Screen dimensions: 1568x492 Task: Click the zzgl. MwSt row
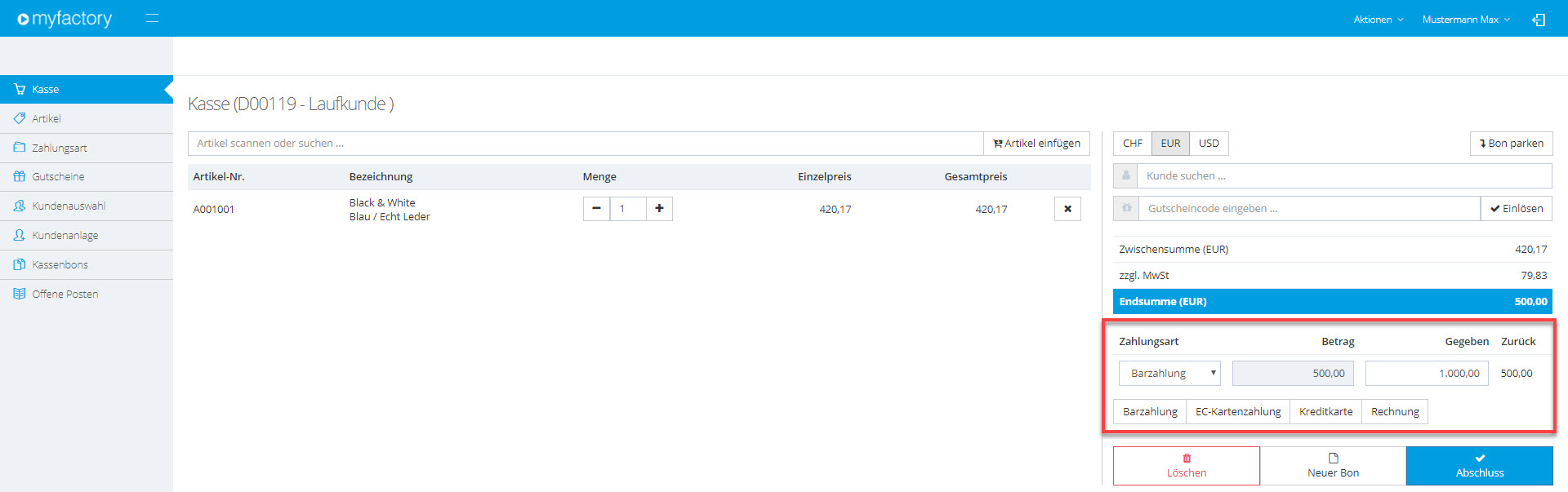pyautogui.click(x=1333, y=276)
